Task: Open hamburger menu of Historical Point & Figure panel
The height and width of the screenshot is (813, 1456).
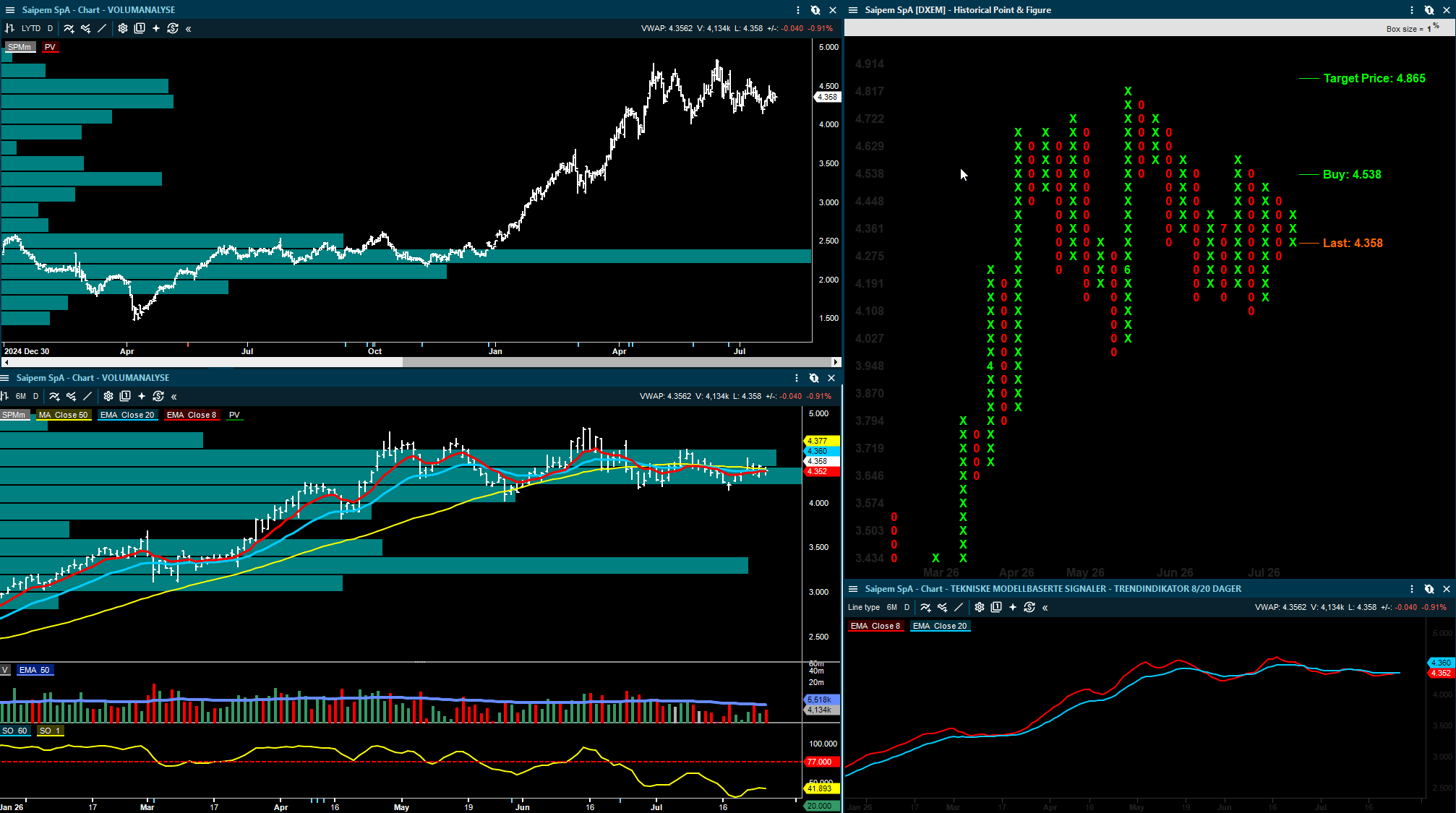Action: [x=853, y=10]
